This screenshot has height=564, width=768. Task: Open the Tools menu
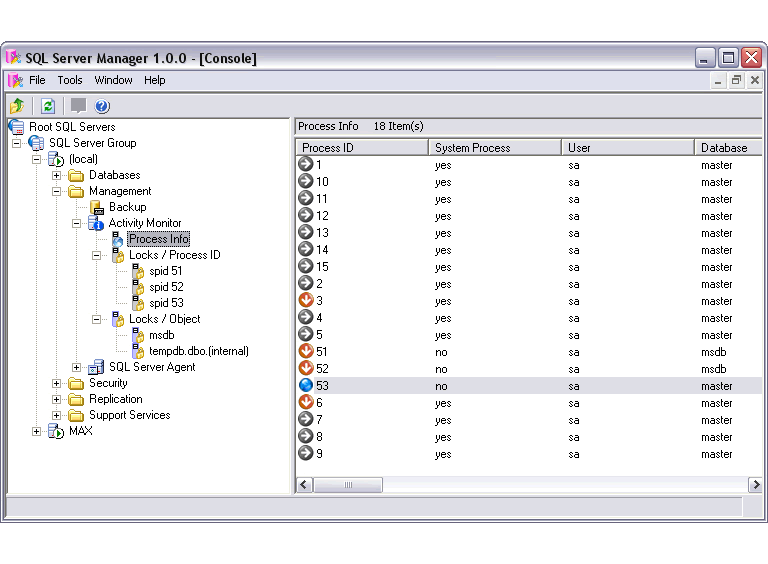[x=70, y=80]
